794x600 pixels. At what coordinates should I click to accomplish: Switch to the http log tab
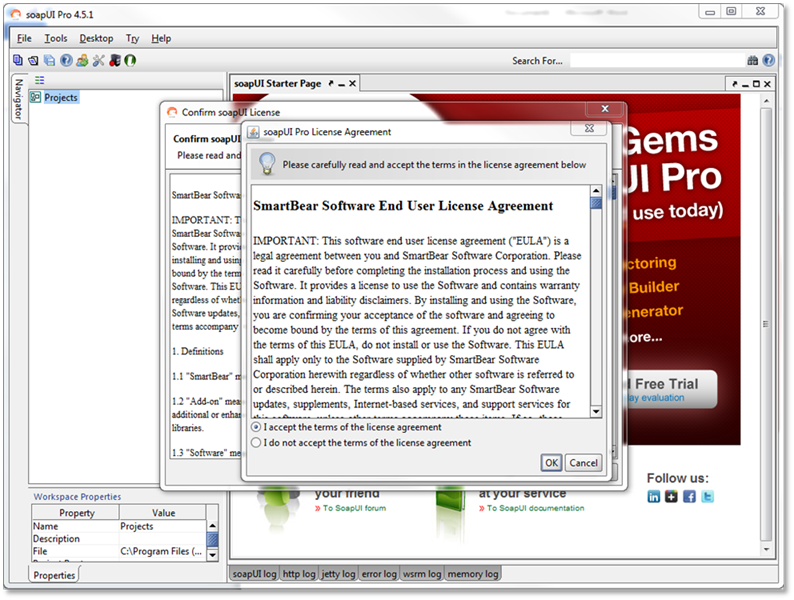coord(300,574)
